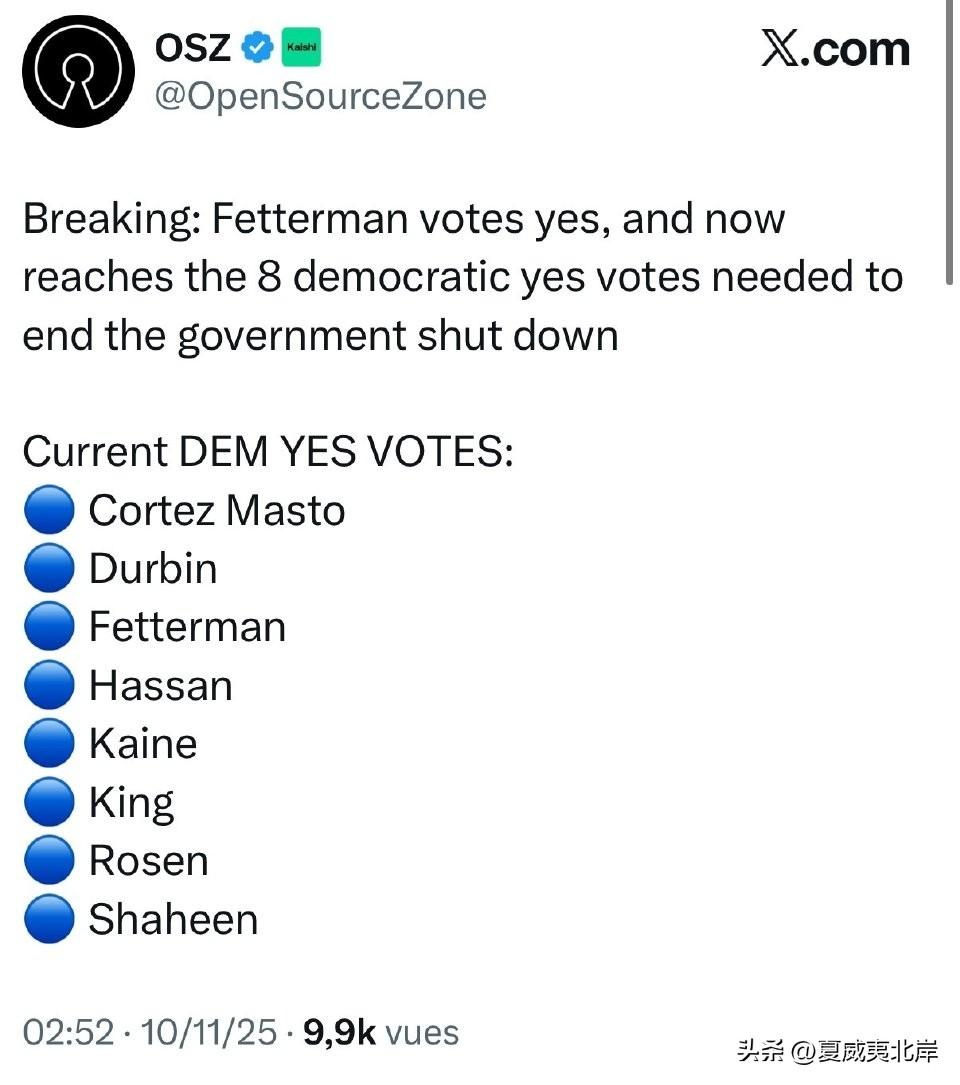Click the blue verified checkmark badge

tap(260, 46)
